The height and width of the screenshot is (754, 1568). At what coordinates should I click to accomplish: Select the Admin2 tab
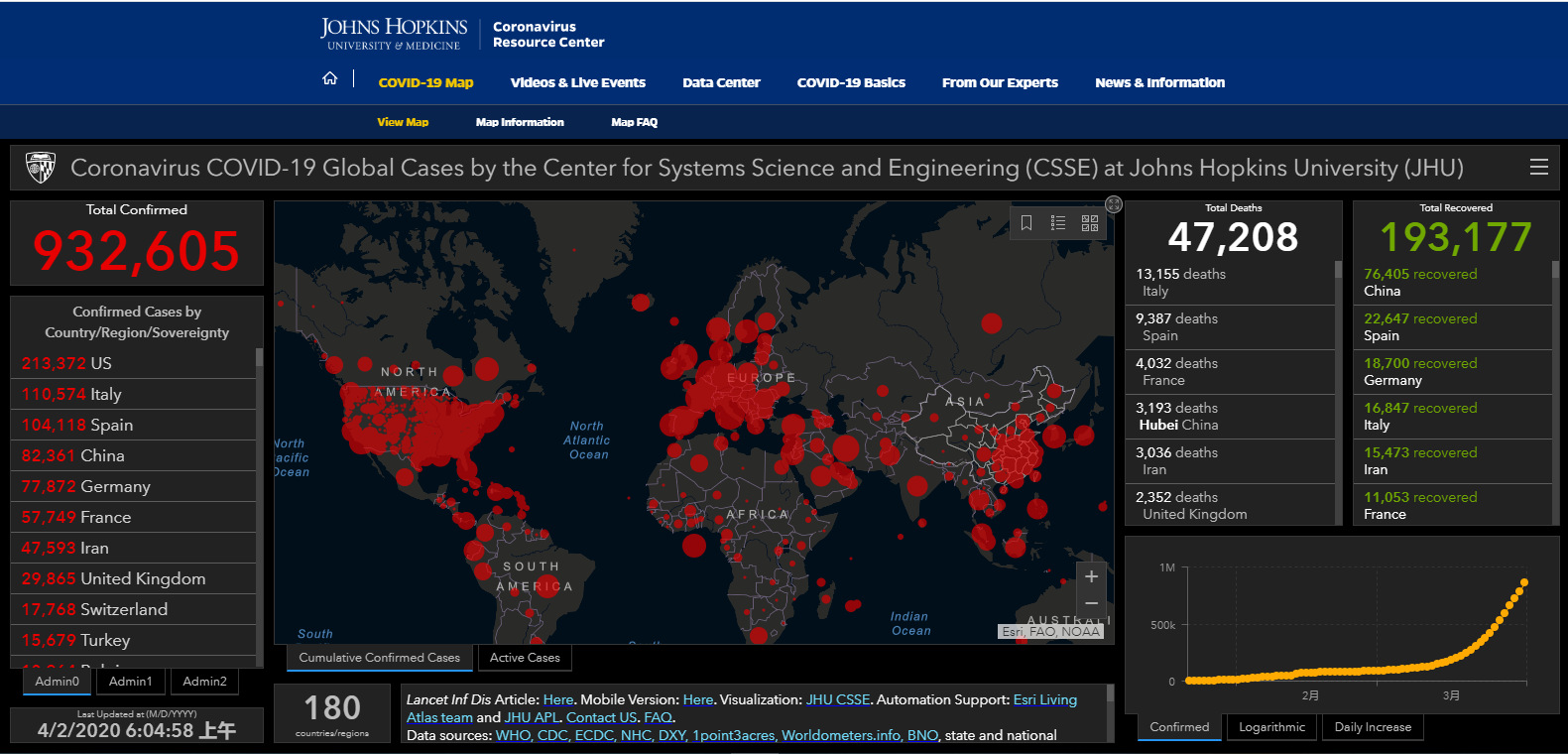[x=205, y=682]
